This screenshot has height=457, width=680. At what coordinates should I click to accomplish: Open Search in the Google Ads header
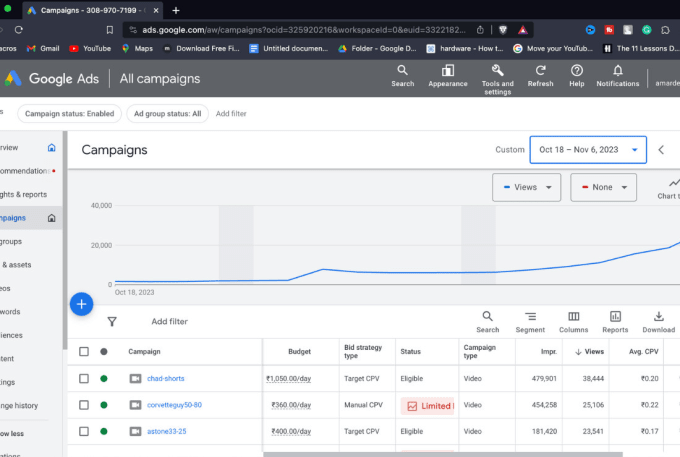(402, 76)
